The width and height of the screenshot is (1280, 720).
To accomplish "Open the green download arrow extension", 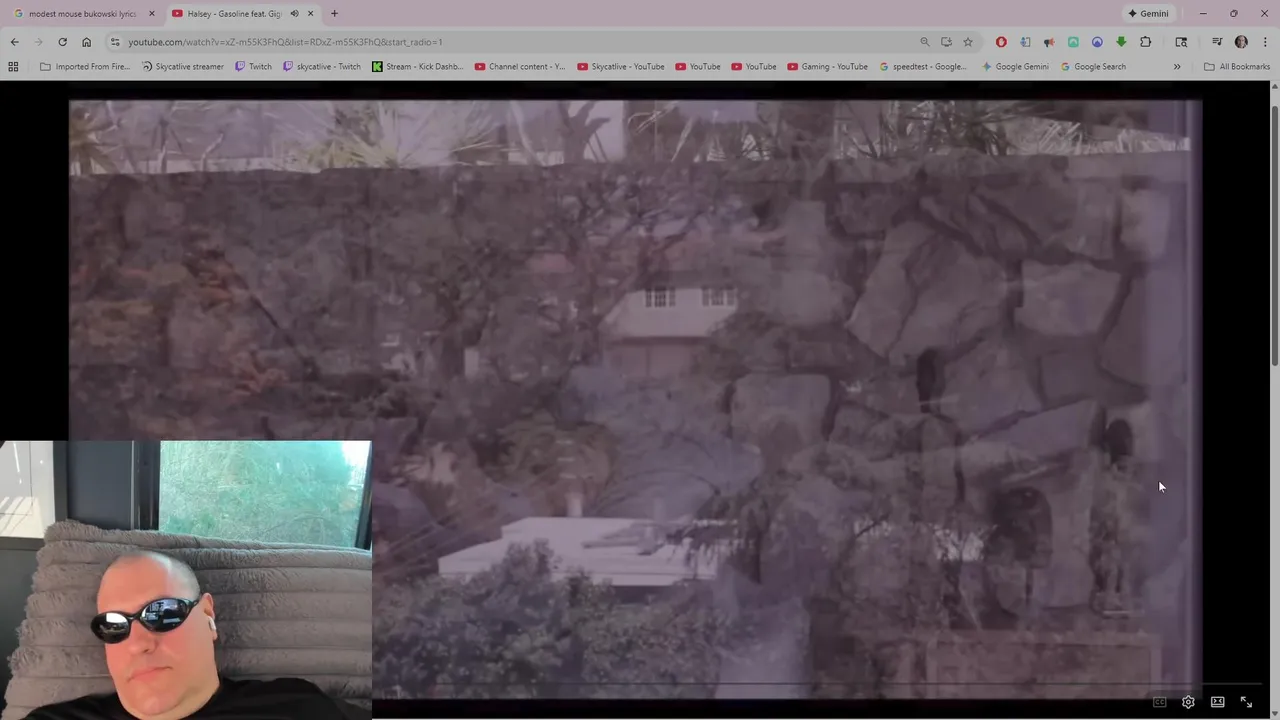I will (x=1121, y=42).
